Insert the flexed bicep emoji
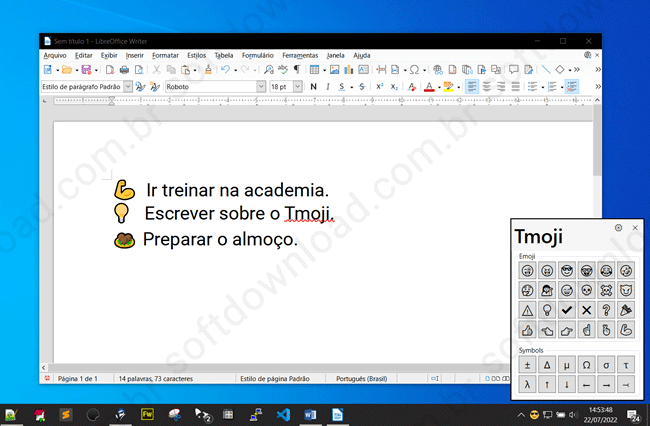Screen dimensions: 650x426 (626, 328)
